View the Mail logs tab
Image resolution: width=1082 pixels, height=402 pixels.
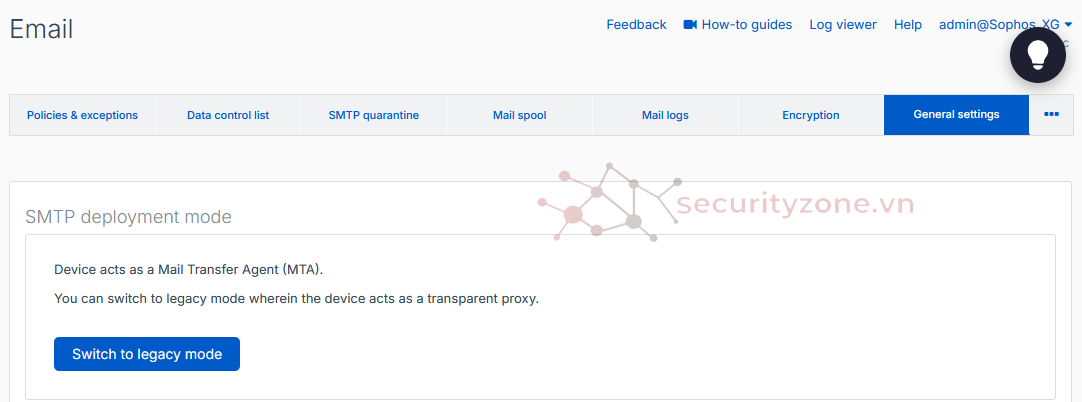(x=665, y=115)
